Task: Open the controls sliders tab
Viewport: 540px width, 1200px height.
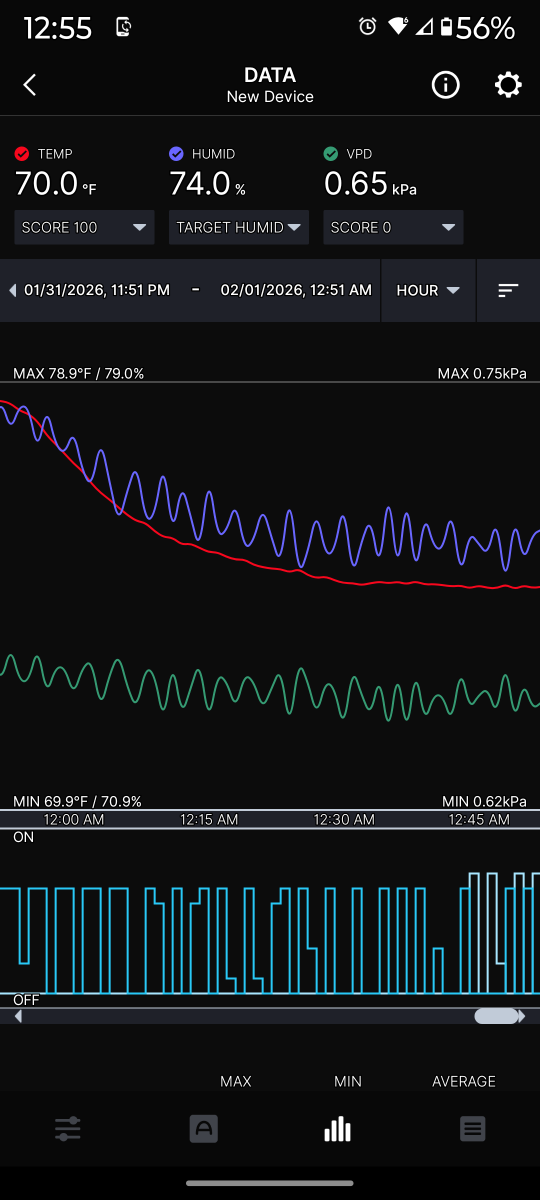Action: point(68,1129)
